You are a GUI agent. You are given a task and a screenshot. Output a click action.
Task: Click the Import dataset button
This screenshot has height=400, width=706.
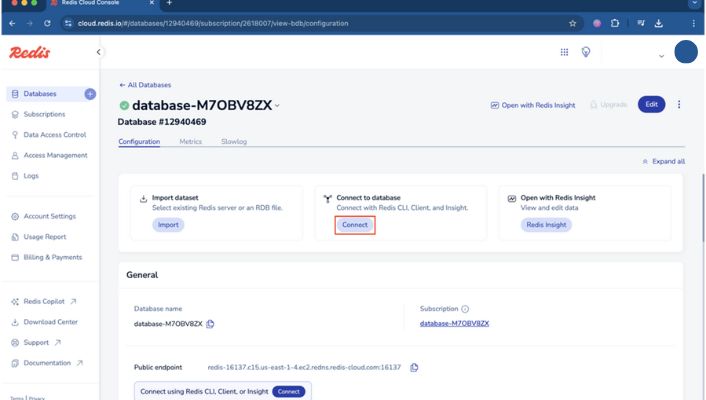(x=168, y=225)
